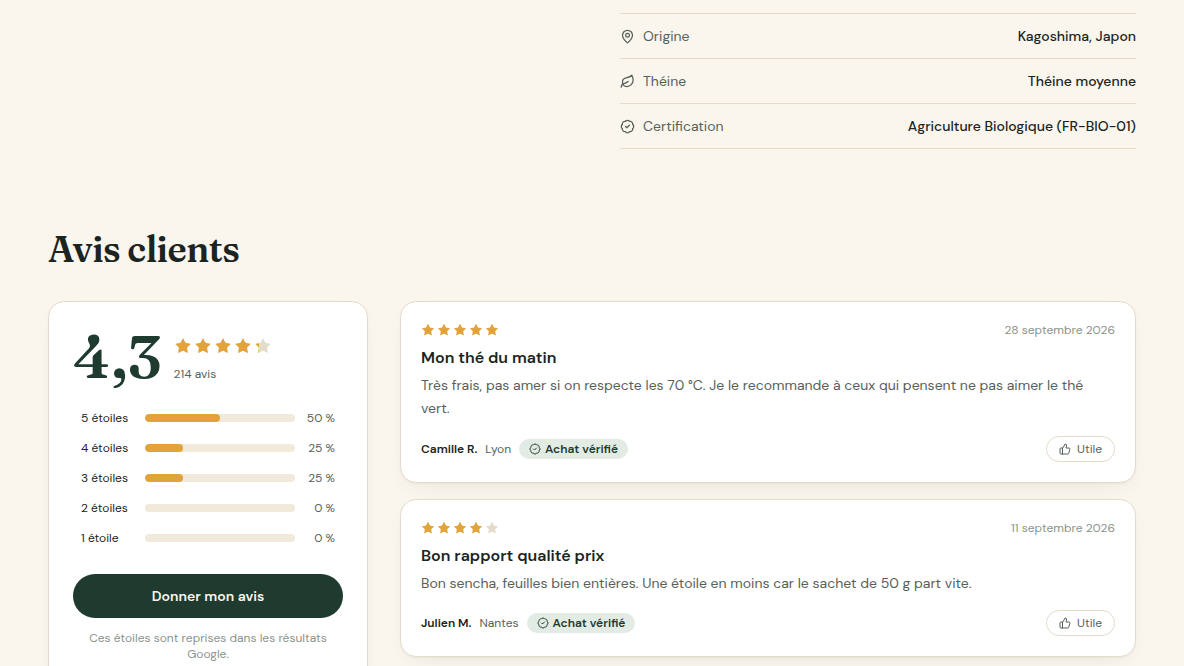Screen dimensions: 1184x666
Task: Click the 0 % value in the 2 étoiles row
Action: pos(324,508)
